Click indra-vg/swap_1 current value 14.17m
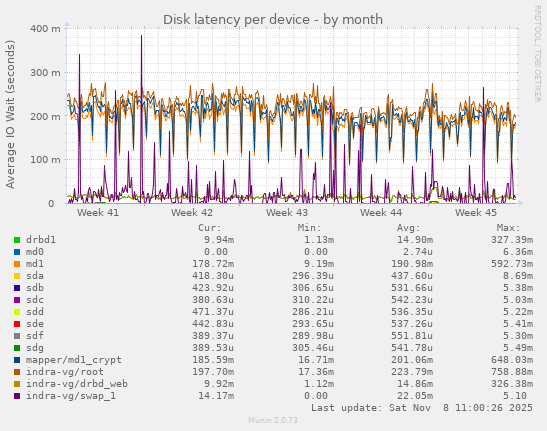Image resolution: width=547 pixels, height=431 pixels. [x=216, y=396]
